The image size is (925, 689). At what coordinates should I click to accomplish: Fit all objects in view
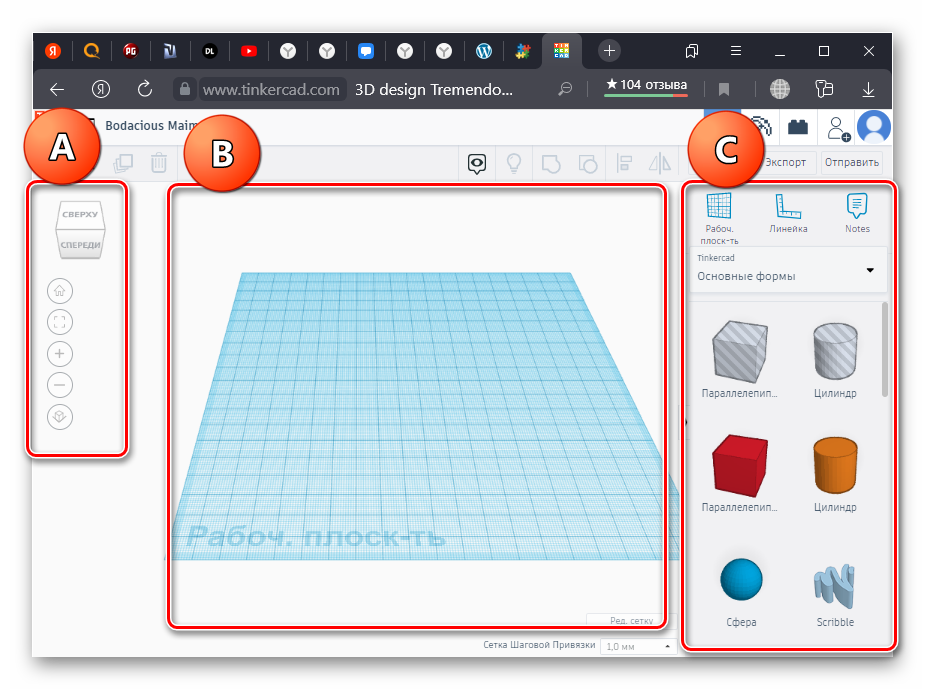point(60,322)
